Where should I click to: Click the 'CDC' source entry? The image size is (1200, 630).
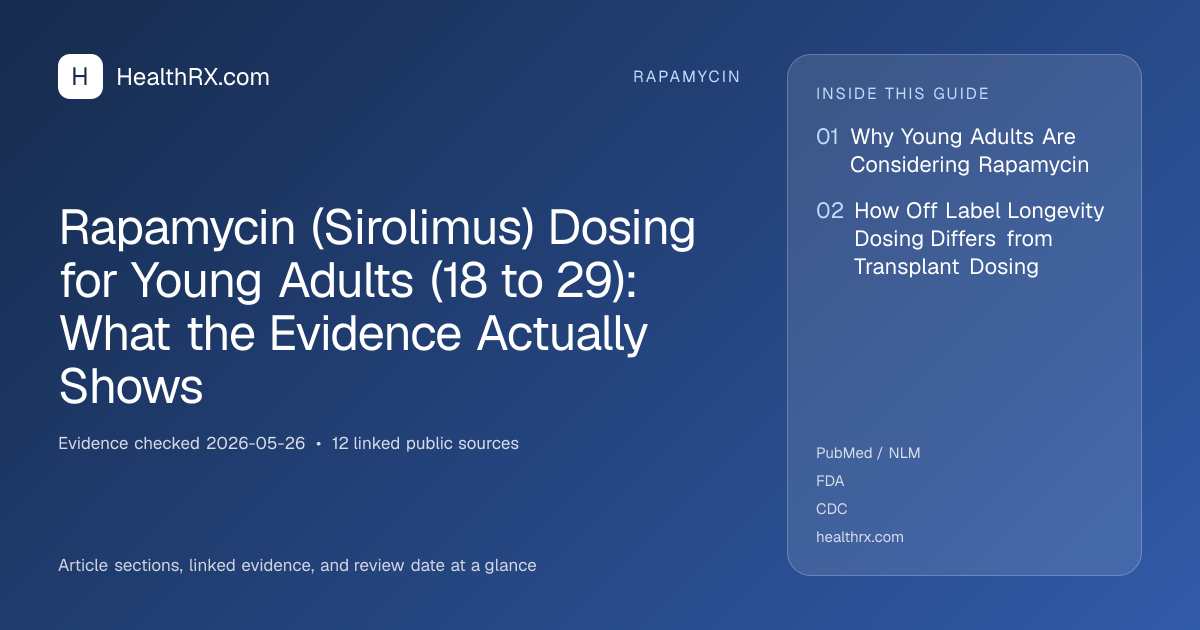point(832,509)
